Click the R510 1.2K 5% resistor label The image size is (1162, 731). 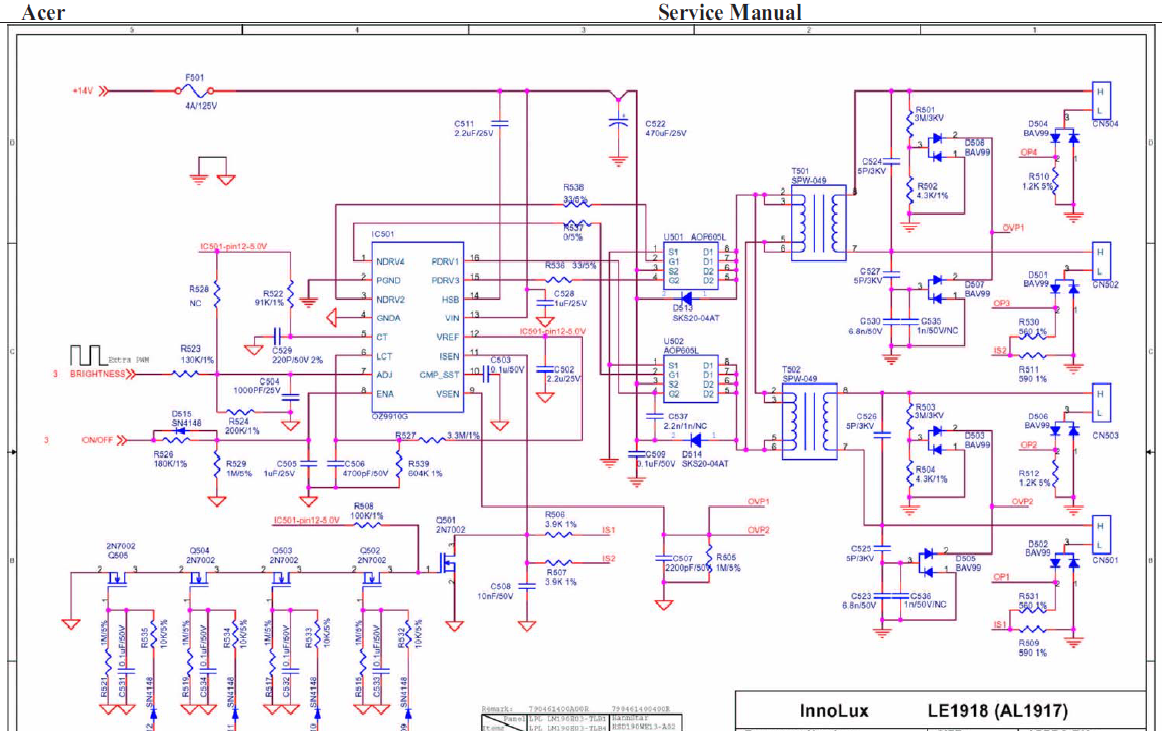coord(1038,182)
